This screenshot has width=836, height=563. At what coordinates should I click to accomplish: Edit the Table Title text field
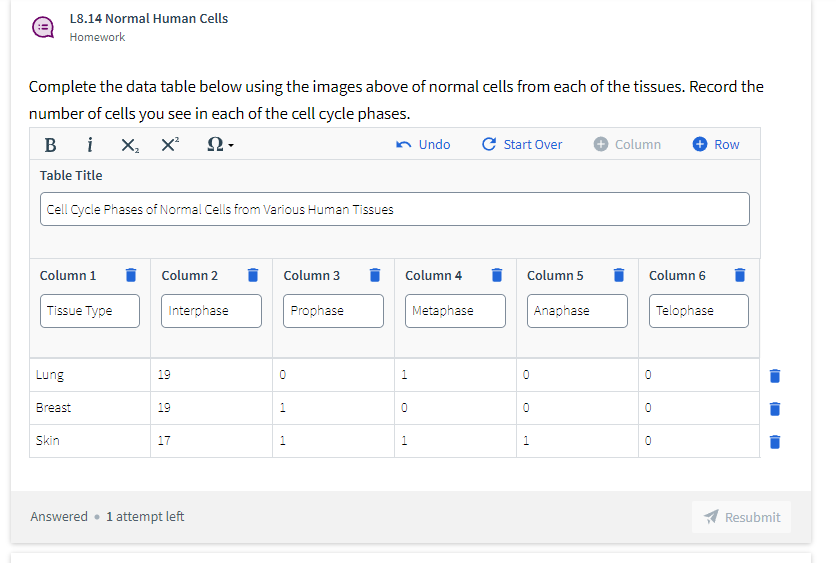tap(395, 210)
